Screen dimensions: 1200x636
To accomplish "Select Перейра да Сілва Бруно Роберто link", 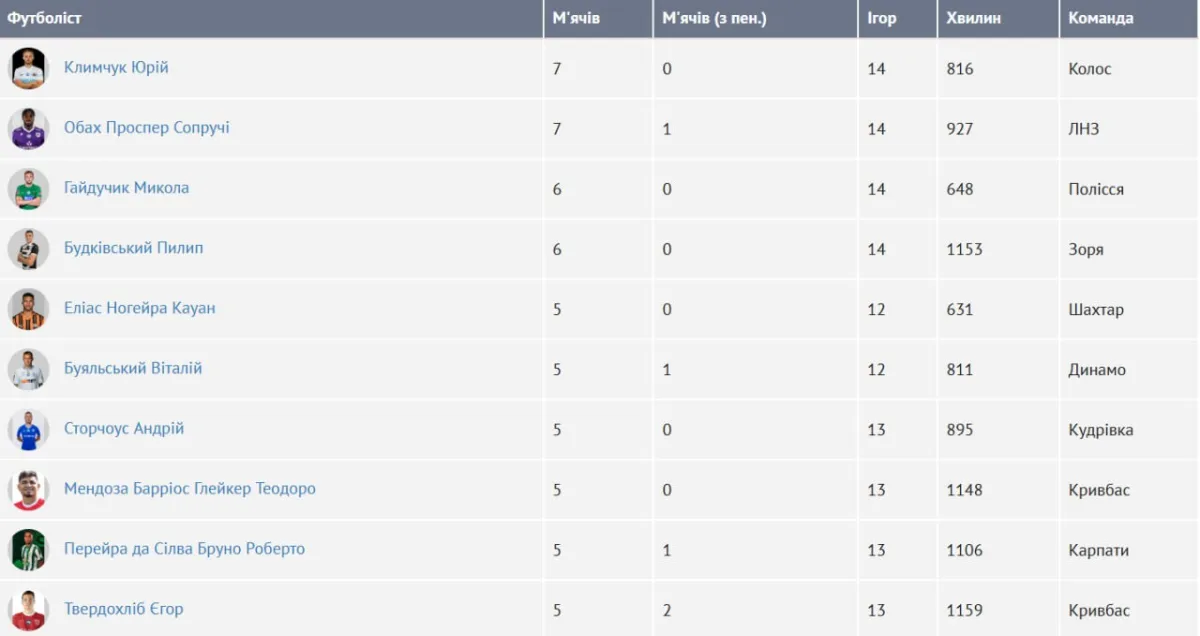I will click(184, 549).
